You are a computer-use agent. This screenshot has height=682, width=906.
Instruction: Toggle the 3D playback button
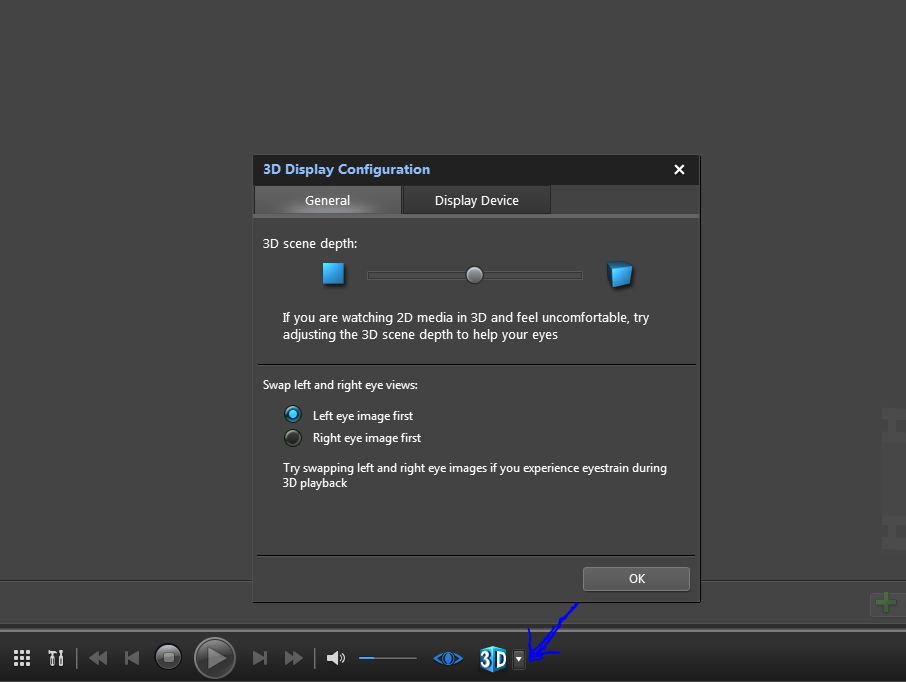pyautogui.click(x=493, y=658)
